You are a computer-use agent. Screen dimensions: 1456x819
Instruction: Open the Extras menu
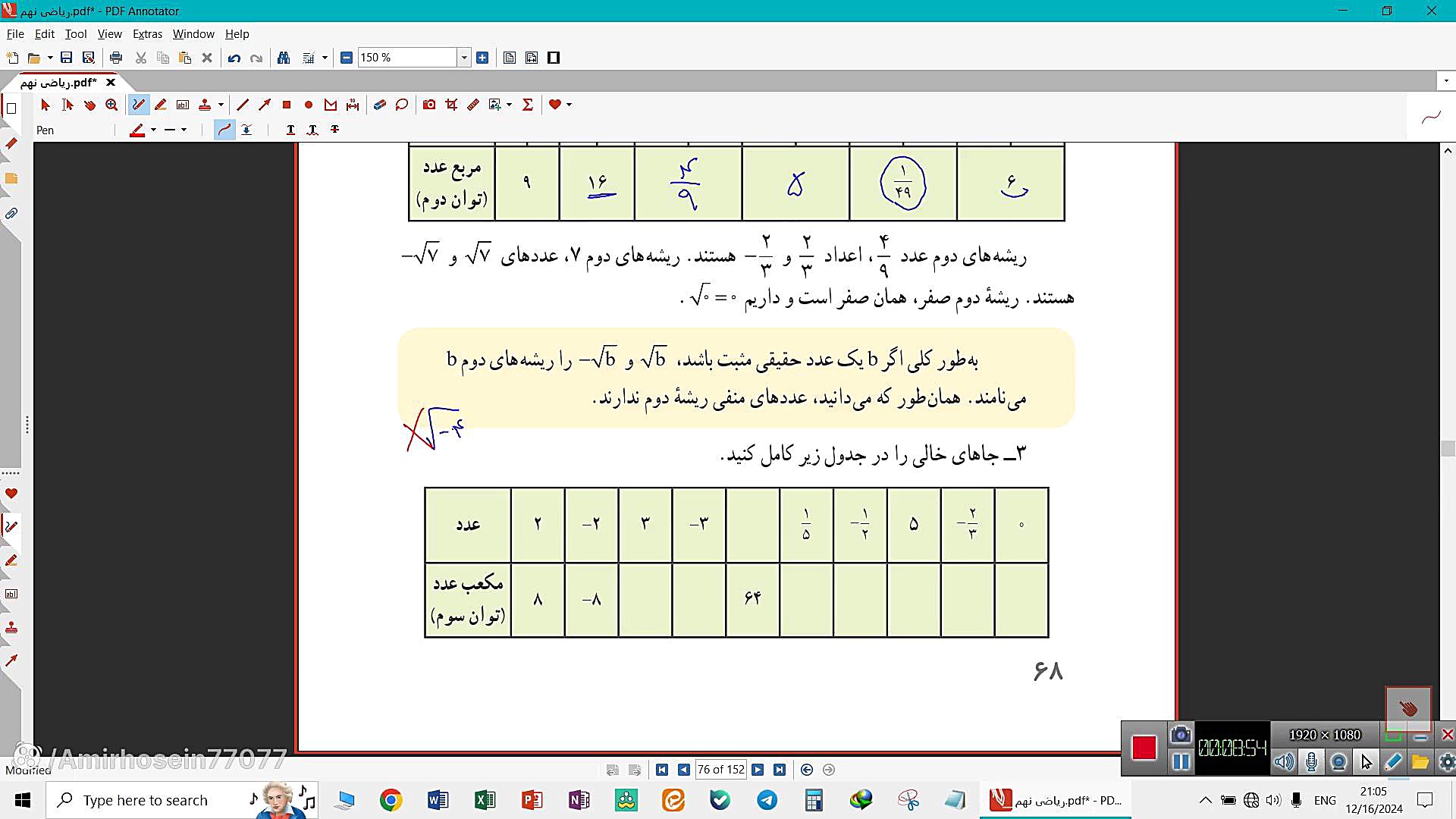tap(147, 34)
